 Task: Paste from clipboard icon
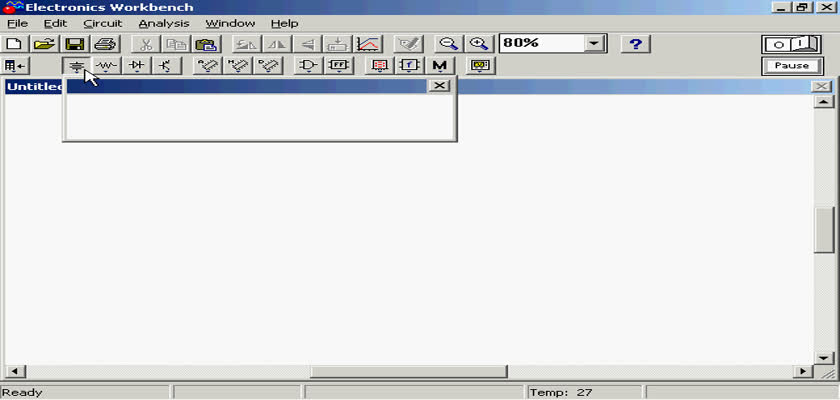(206, 43)
